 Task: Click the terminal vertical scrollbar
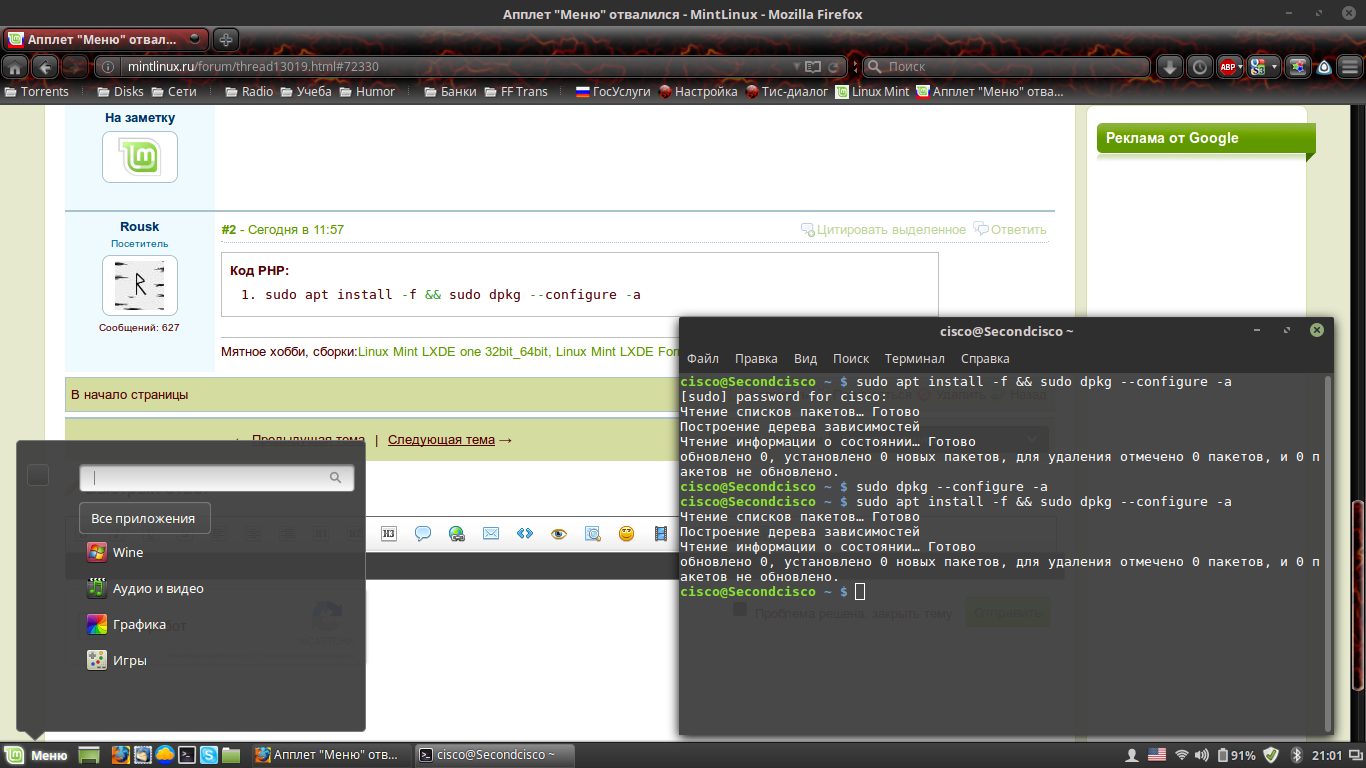(1328, 550)
